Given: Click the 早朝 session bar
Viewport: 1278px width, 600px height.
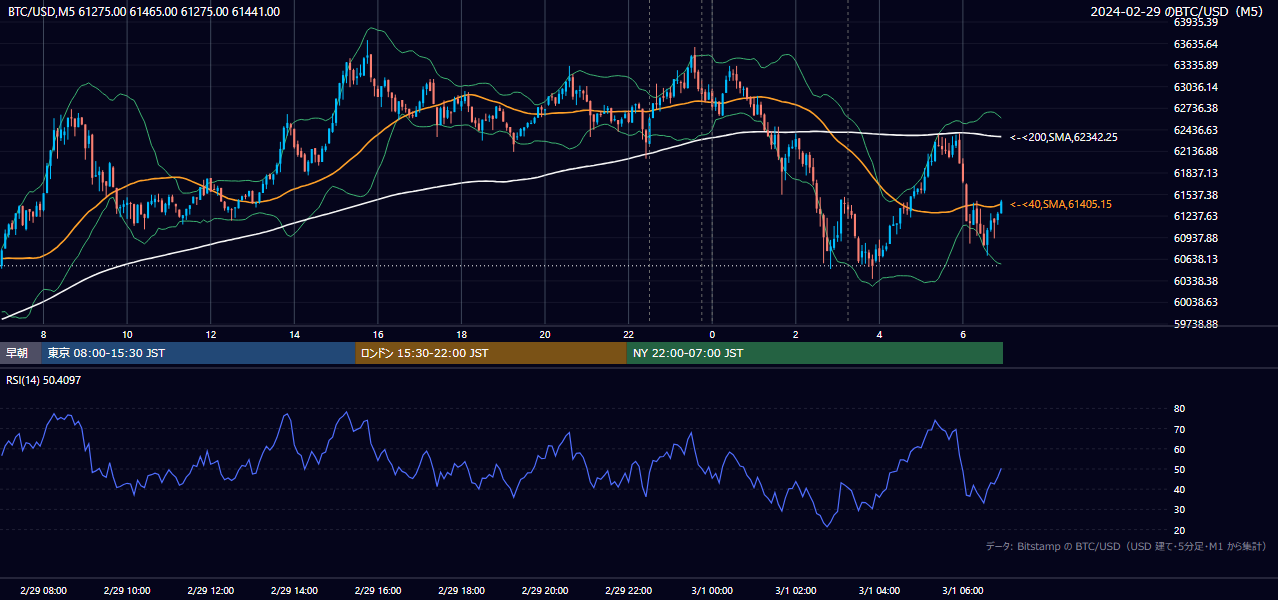Looking at the screenshot, I should point(20,353).
